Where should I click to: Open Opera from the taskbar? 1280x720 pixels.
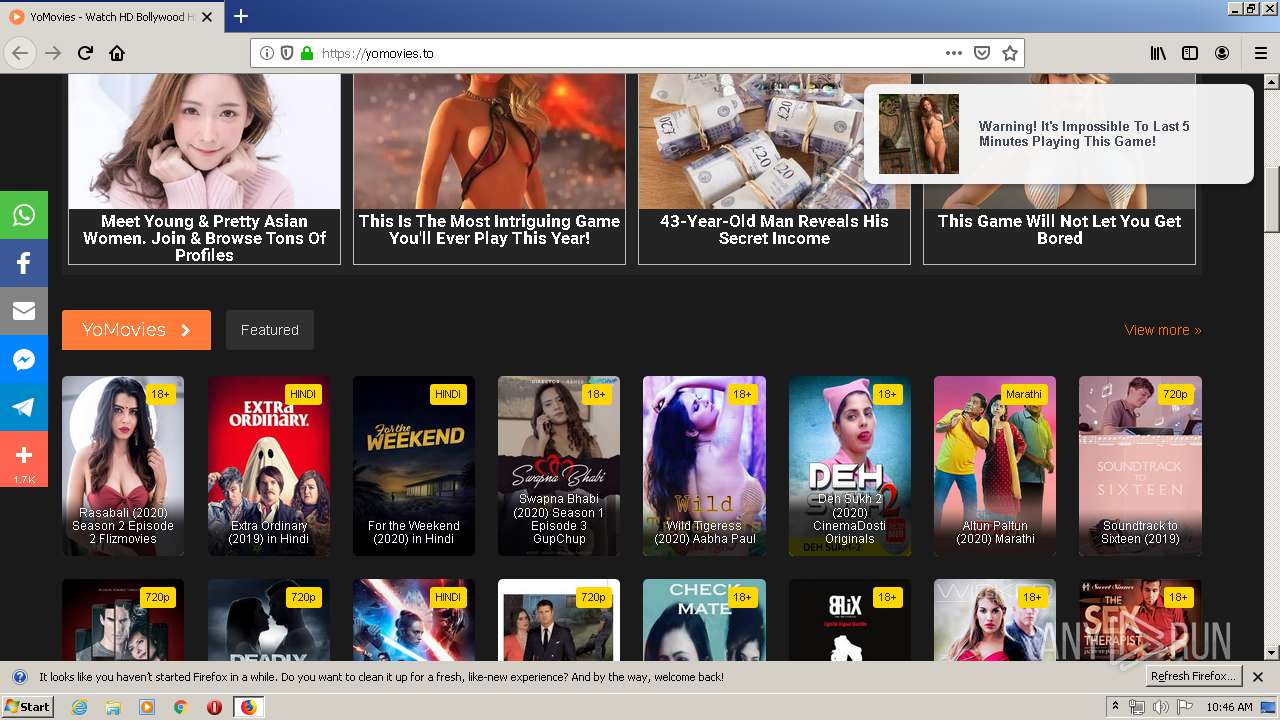(214, 707)
